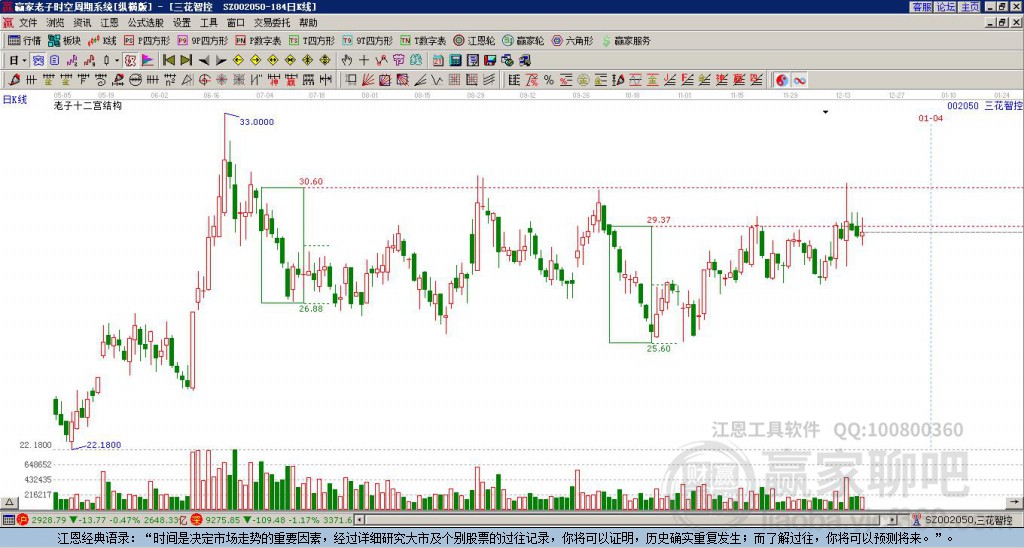Toggle the 权 ex-rights adjustment button
Image resolution: width=1024 pixels, height=548 pixels.
point(130,60)
